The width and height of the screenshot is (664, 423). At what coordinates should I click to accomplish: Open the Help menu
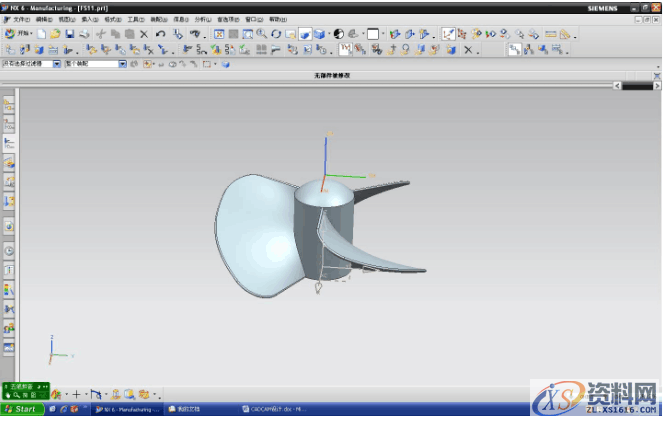277,19
